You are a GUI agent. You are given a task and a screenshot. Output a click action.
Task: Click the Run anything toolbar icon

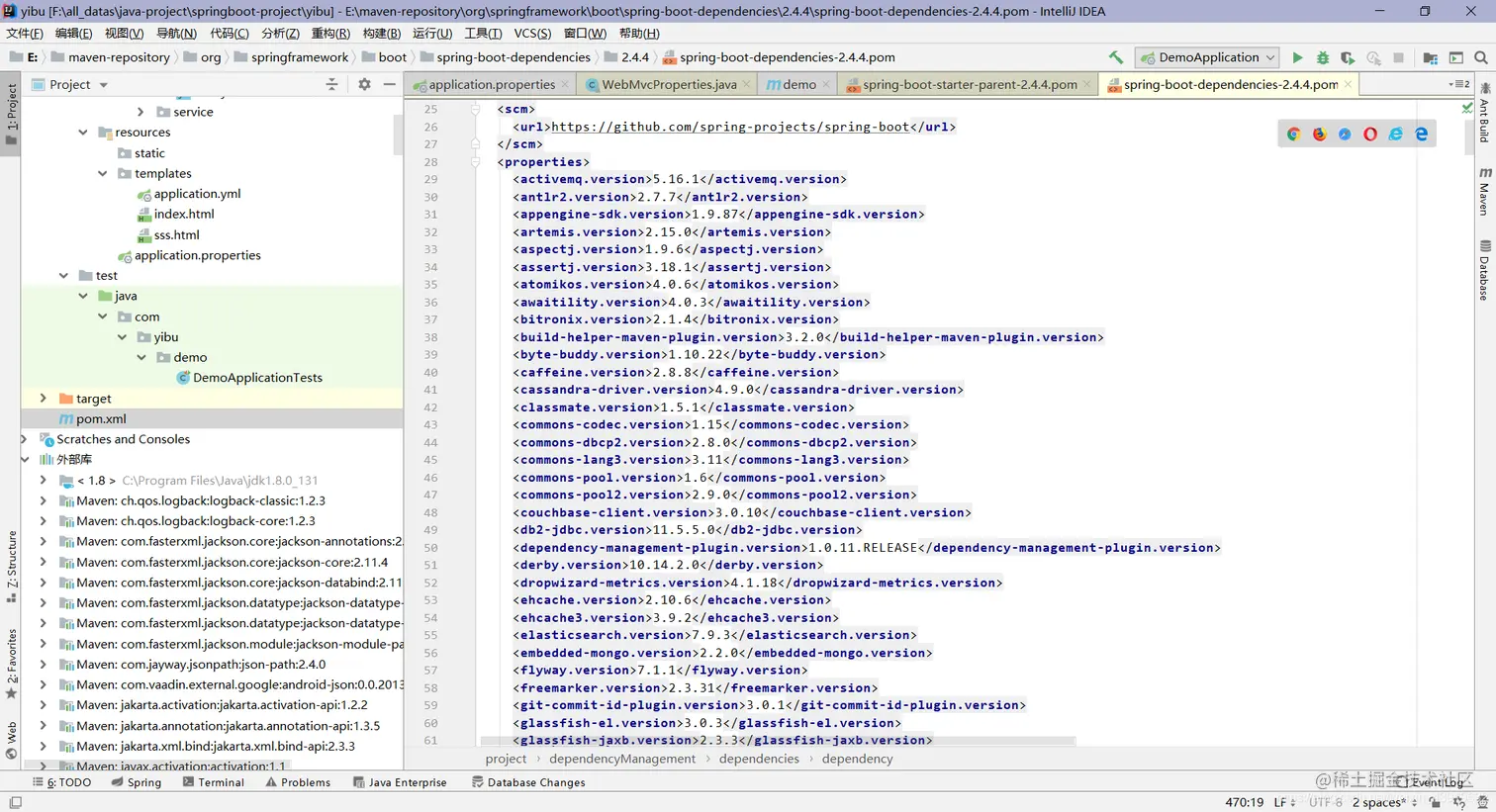point(1455,57)
